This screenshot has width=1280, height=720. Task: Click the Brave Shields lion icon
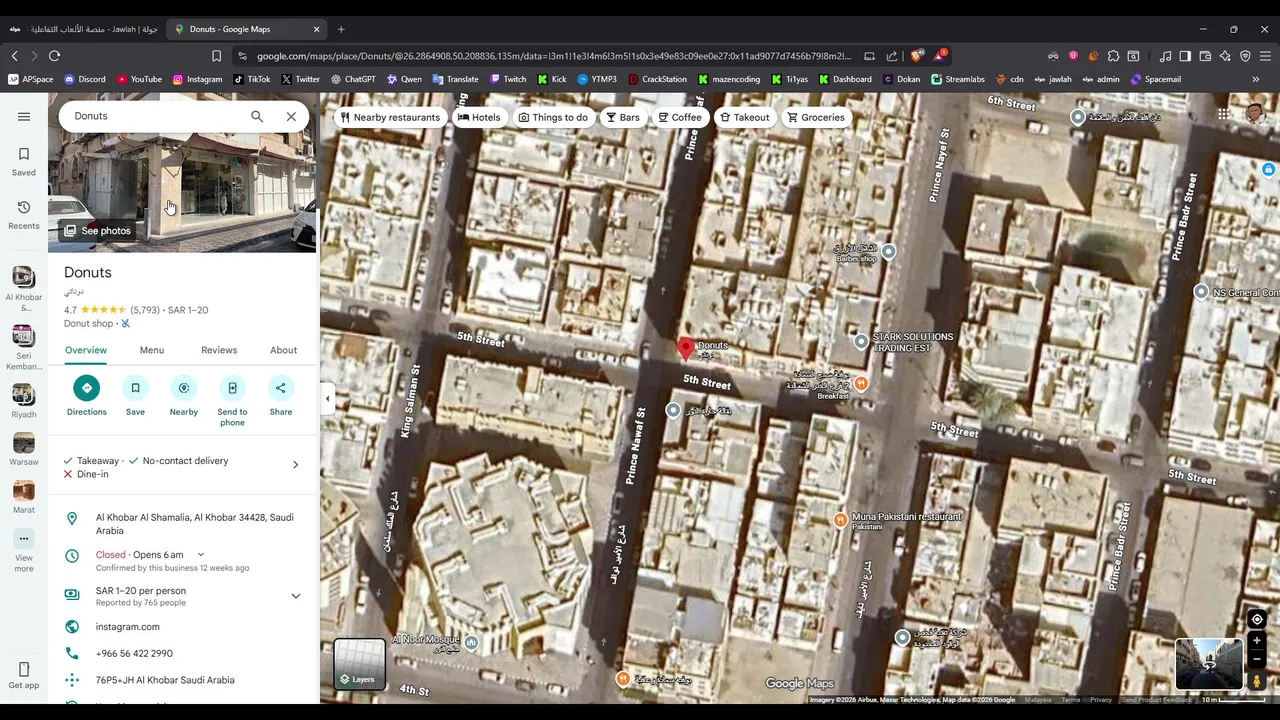[x=915, y=56]
